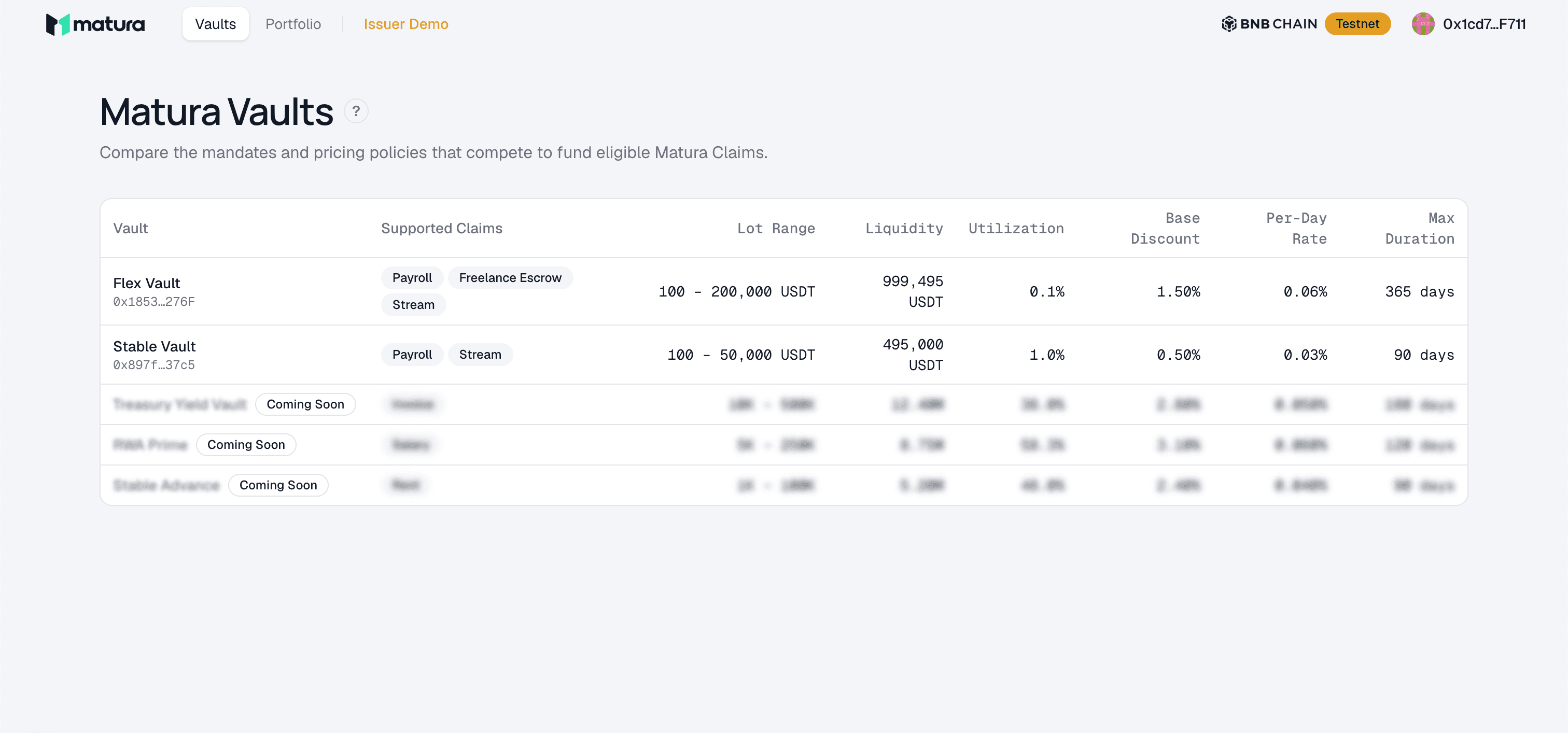Click liquidity value 999,495 USDT

pos(913,291)
